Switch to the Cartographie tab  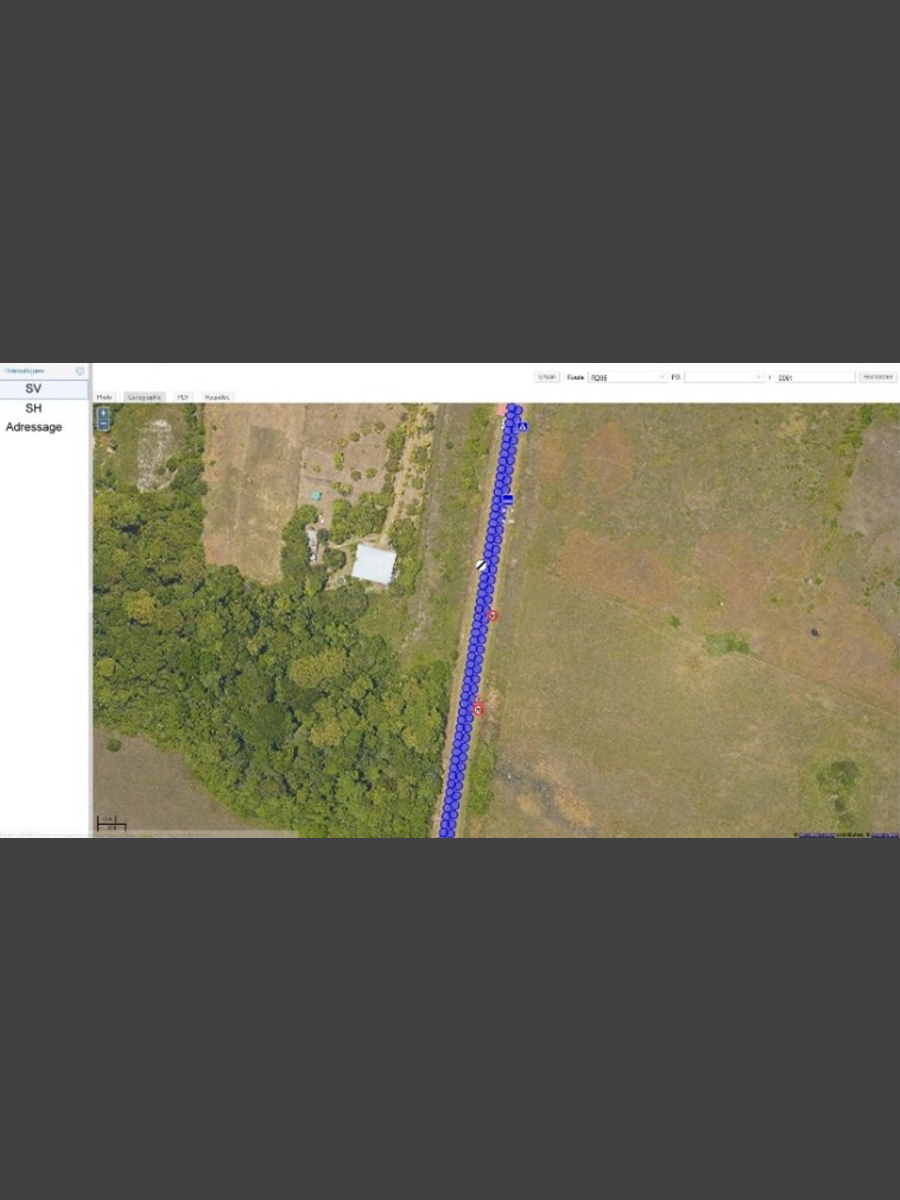144,397
